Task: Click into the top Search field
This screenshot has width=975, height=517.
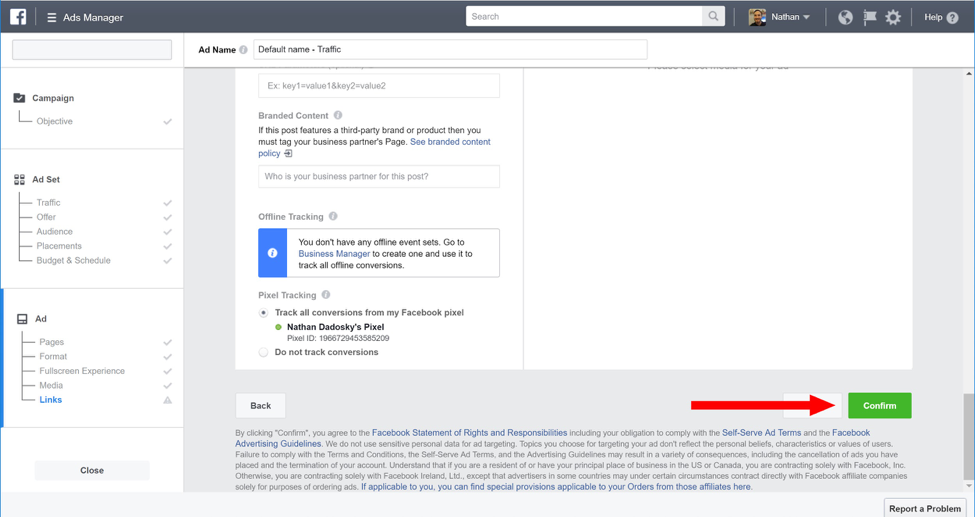Action: tap(584, 17)
